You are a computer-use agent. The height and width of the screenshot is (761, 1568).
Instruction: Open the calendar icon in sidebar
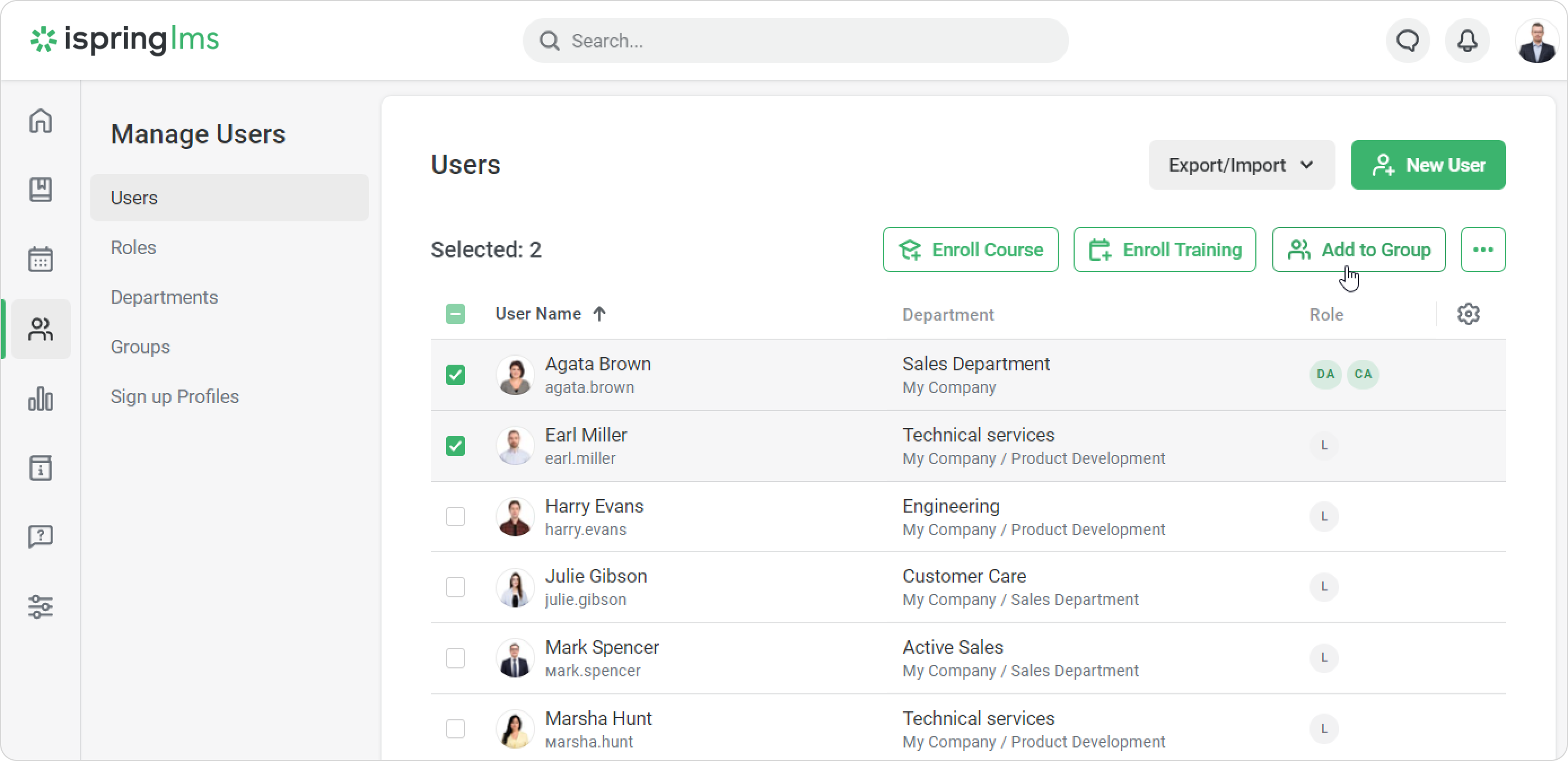40,259
